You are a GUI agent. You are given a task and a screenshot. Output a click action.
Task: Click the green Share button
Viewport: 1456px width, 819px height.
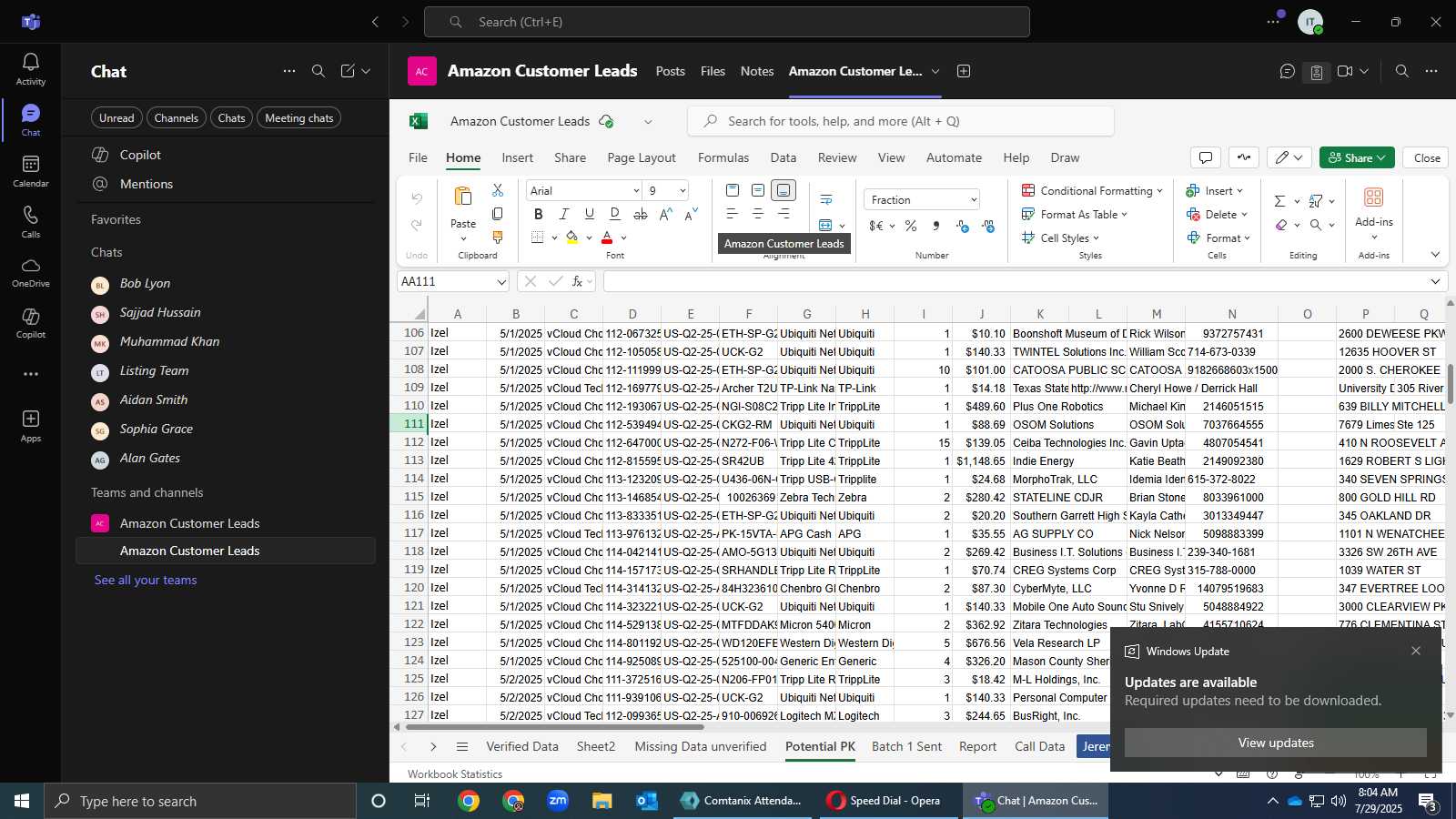click(1357, 157)
